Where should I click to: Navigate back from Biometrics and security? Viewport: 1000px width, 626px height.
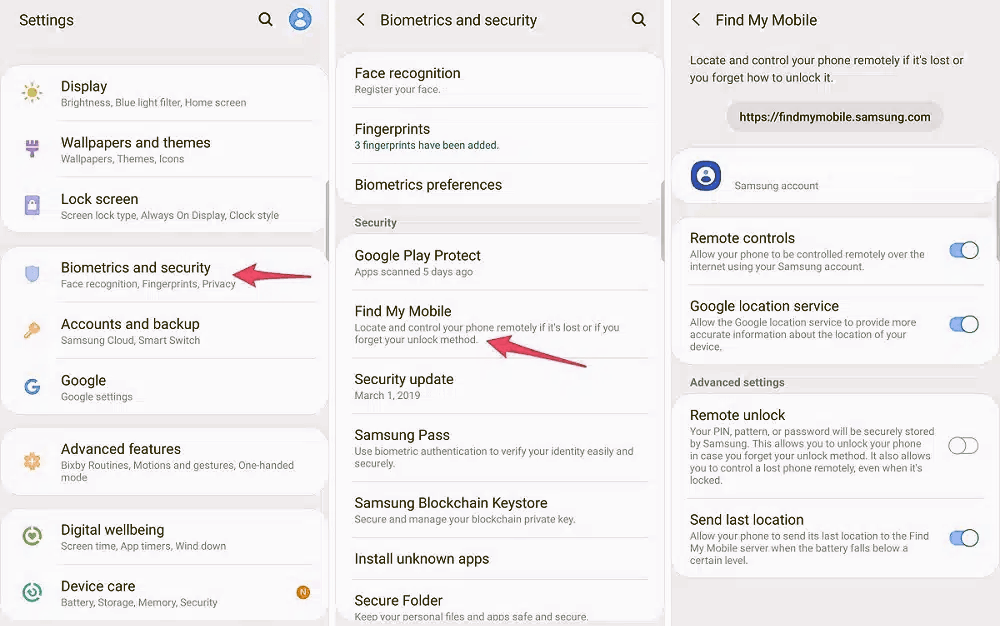(361, 19)
